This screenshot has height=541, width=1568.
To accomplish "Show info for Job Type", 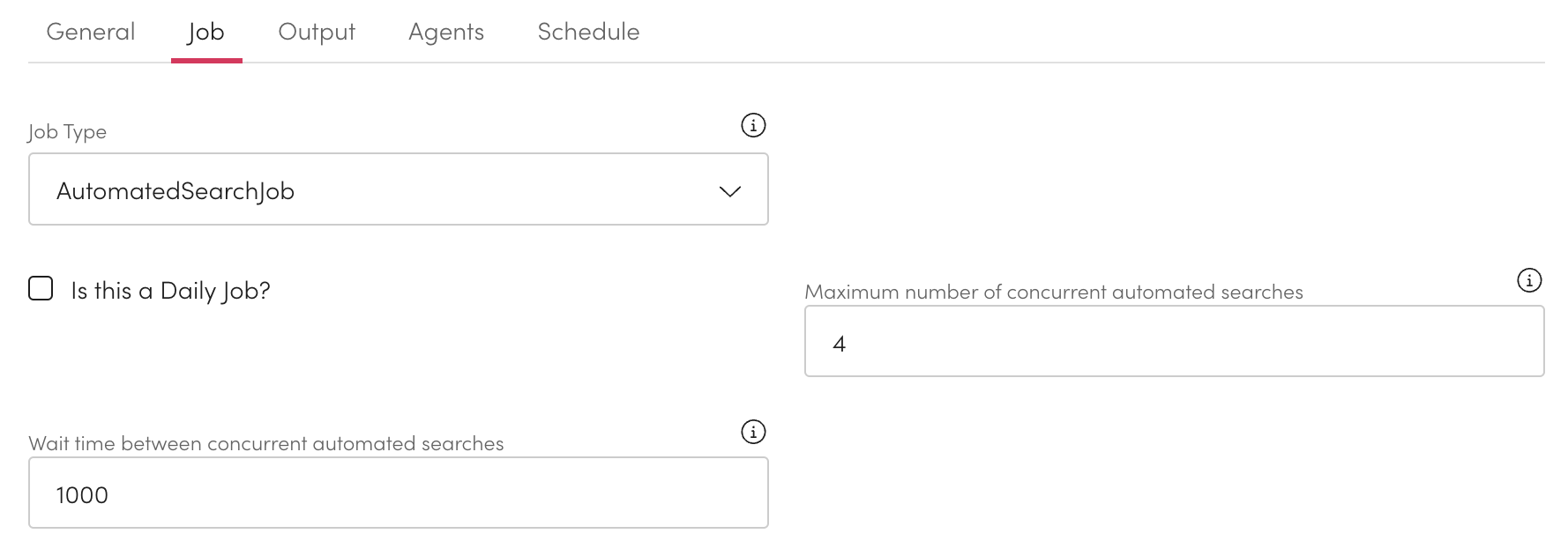I will (753, 125).
